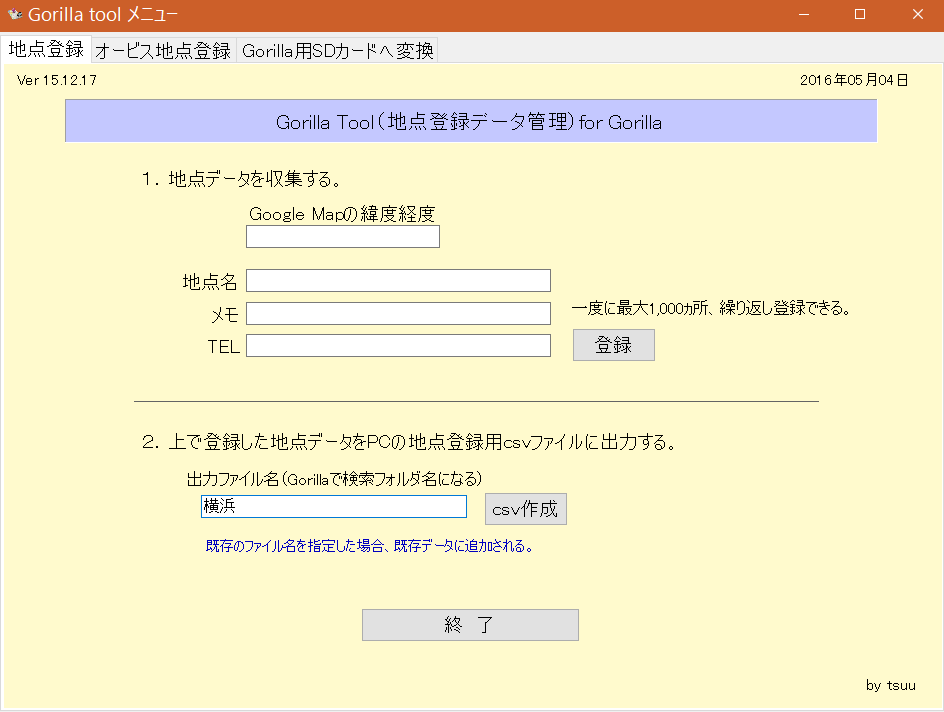Click the 出力ファイル名 field containing 横浜
Screen dimensions: 944x712
point(333,507)
